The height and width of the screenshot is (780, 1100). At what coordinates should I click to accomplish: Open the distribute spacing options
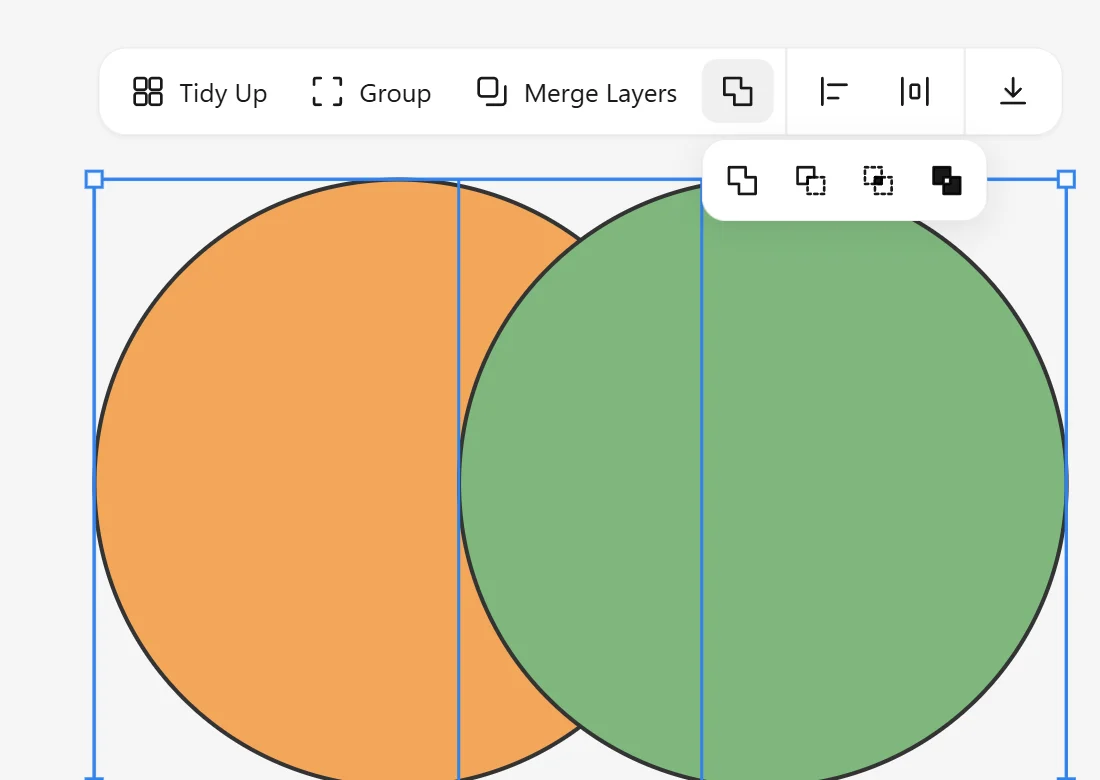914,92
